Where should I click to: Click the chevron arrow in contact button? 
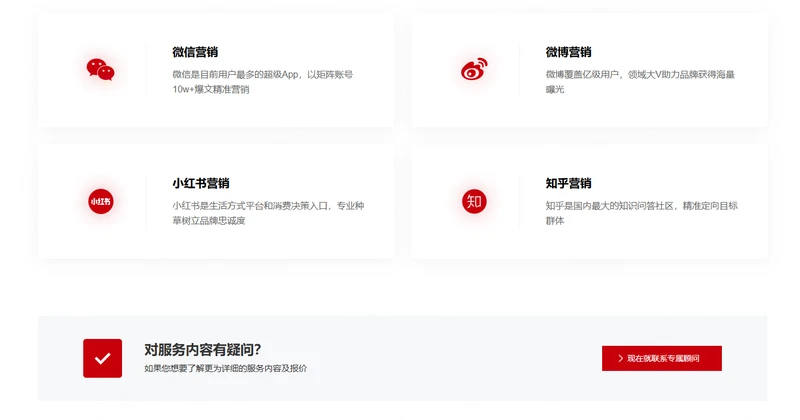(620, 358)
